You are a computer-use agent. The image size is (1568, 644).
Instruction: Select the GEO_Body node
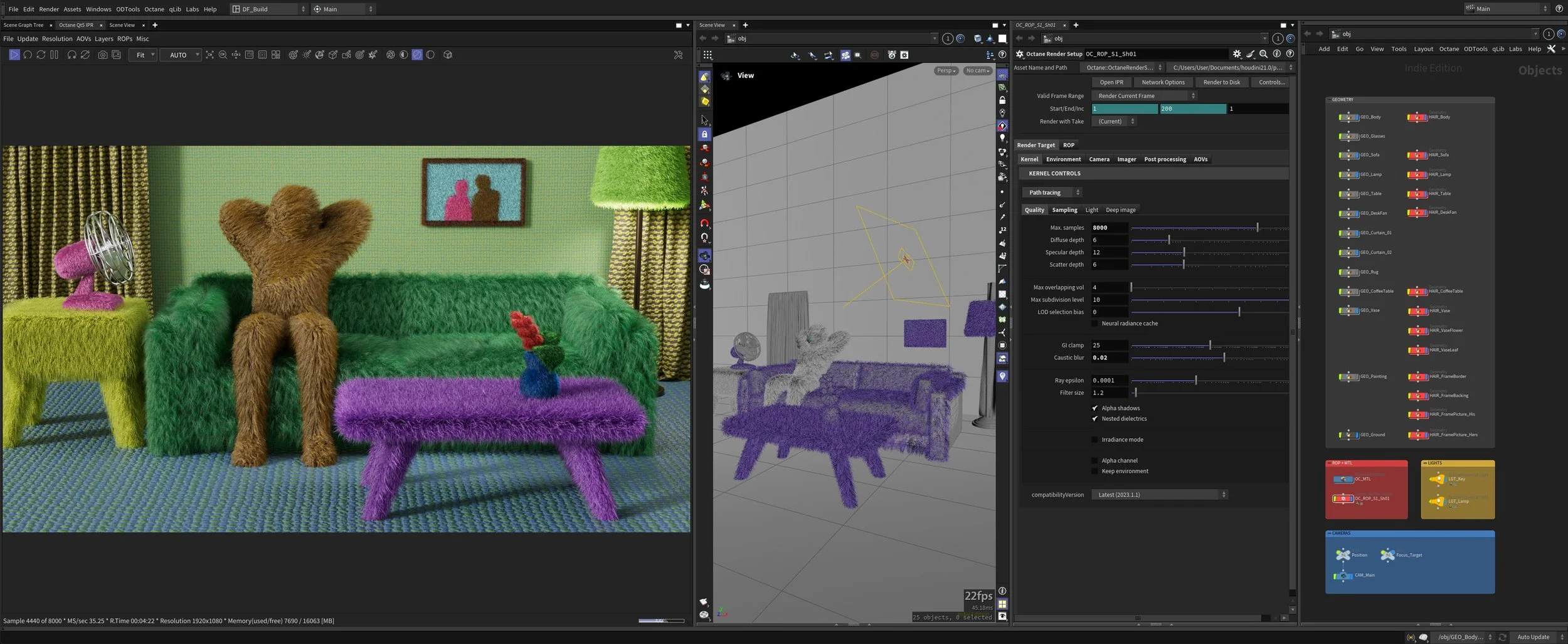(x=1348, y=117)
